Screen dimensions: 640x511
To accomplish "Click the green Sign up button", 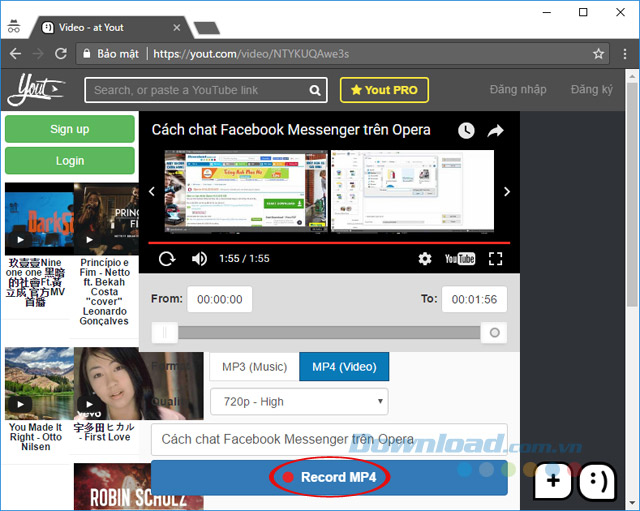I will 70,129.
